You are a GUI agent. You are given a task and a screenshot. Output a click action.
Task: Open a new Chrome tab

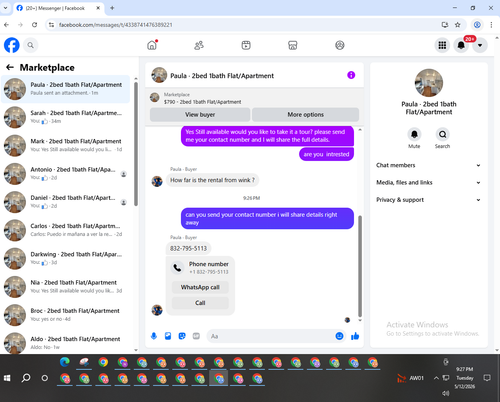[112, 8]
